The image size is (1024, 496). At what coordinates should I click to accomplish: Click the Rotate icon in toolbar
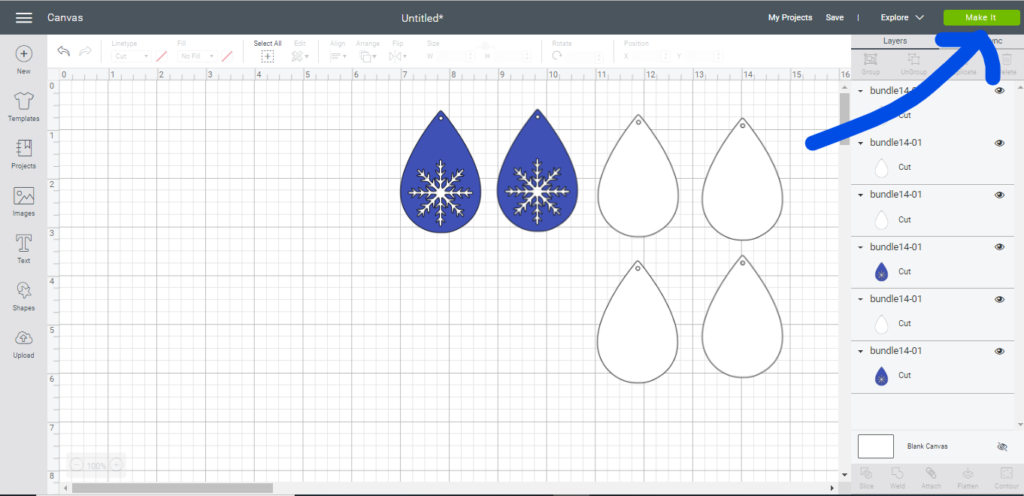[557, 57]
